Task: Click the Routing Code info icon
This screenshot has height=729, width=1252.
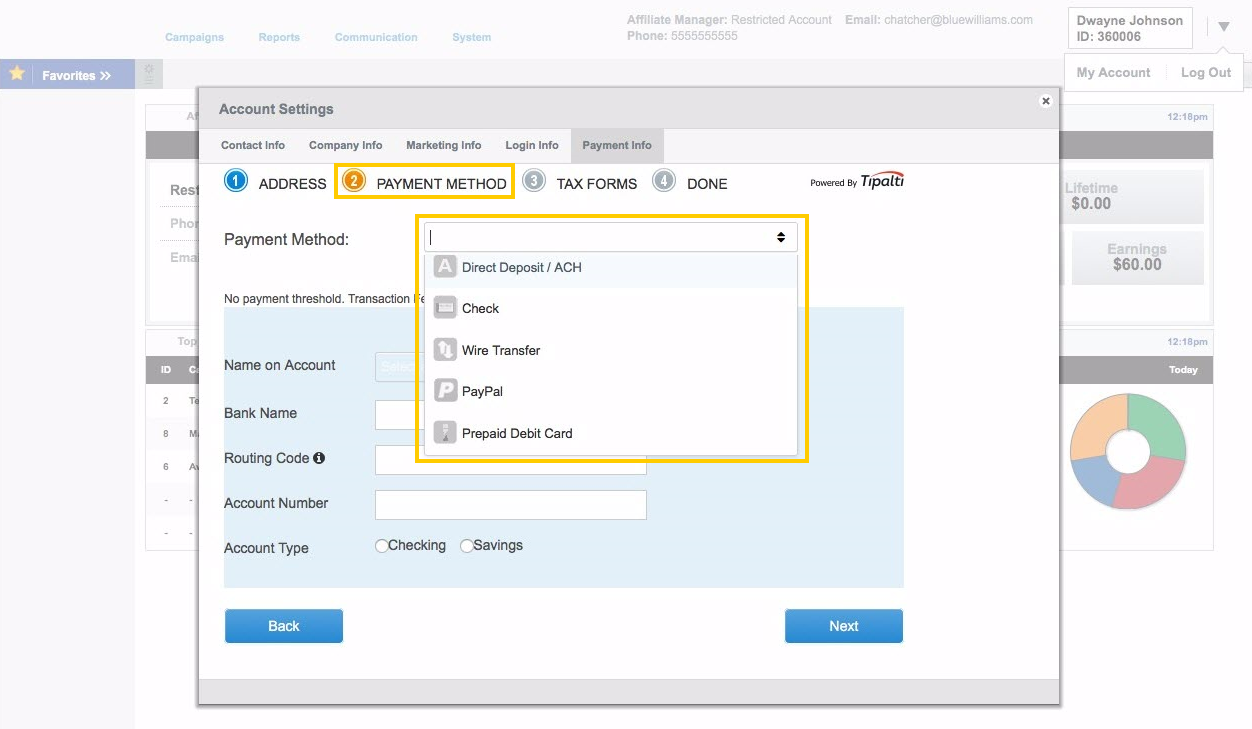Action: tap(318, 457)
